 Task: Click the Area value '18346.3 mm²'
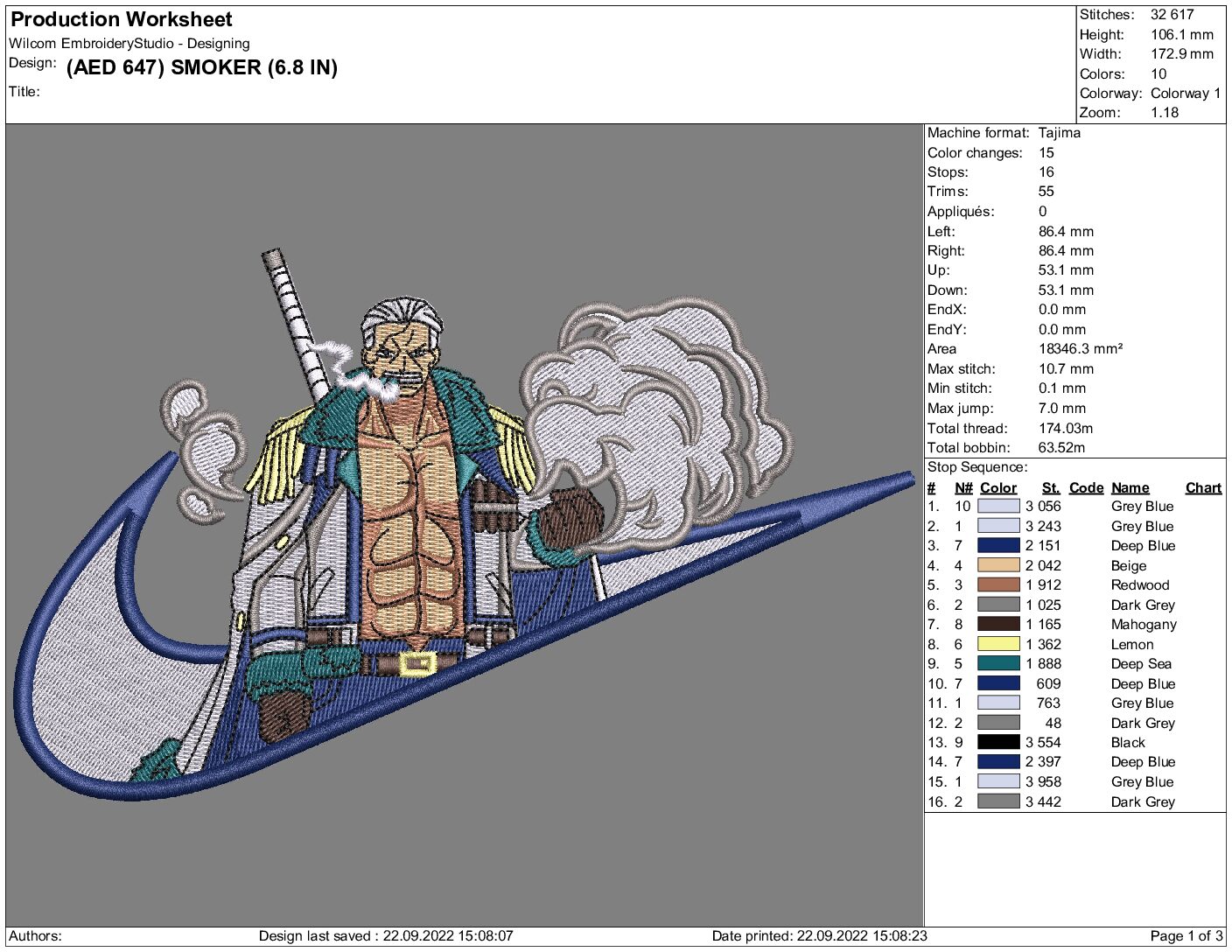coord(1081,348)
